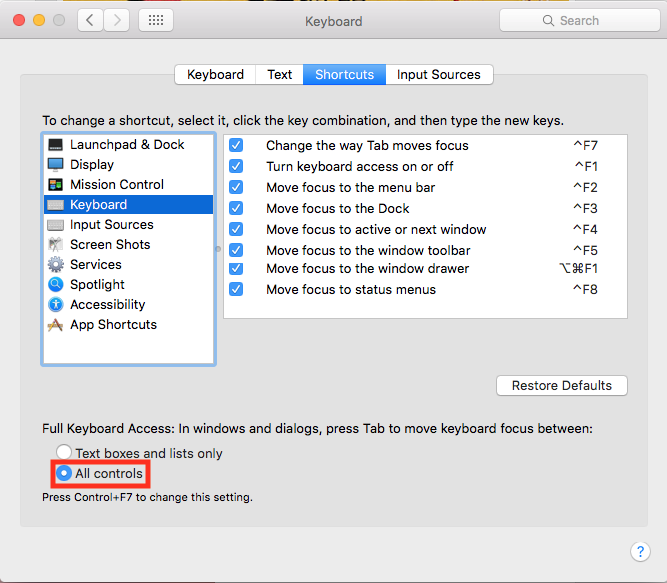
Task: Click the Screen Shots icon
Action: pos(55,245)
